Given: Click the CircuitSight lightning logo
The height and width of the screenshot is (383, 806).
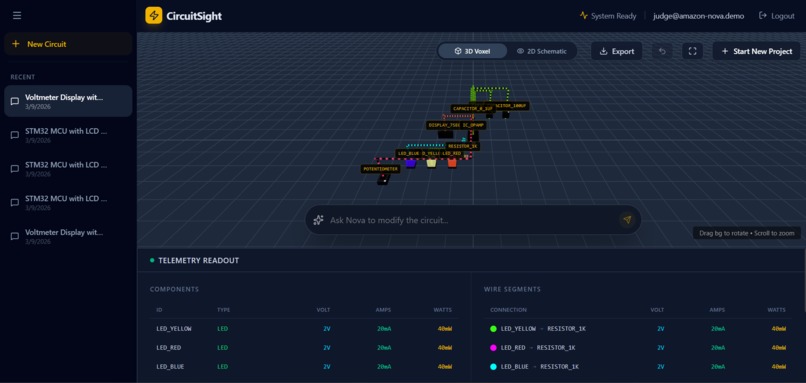Looking at the screenshot, I should [154, 15].
